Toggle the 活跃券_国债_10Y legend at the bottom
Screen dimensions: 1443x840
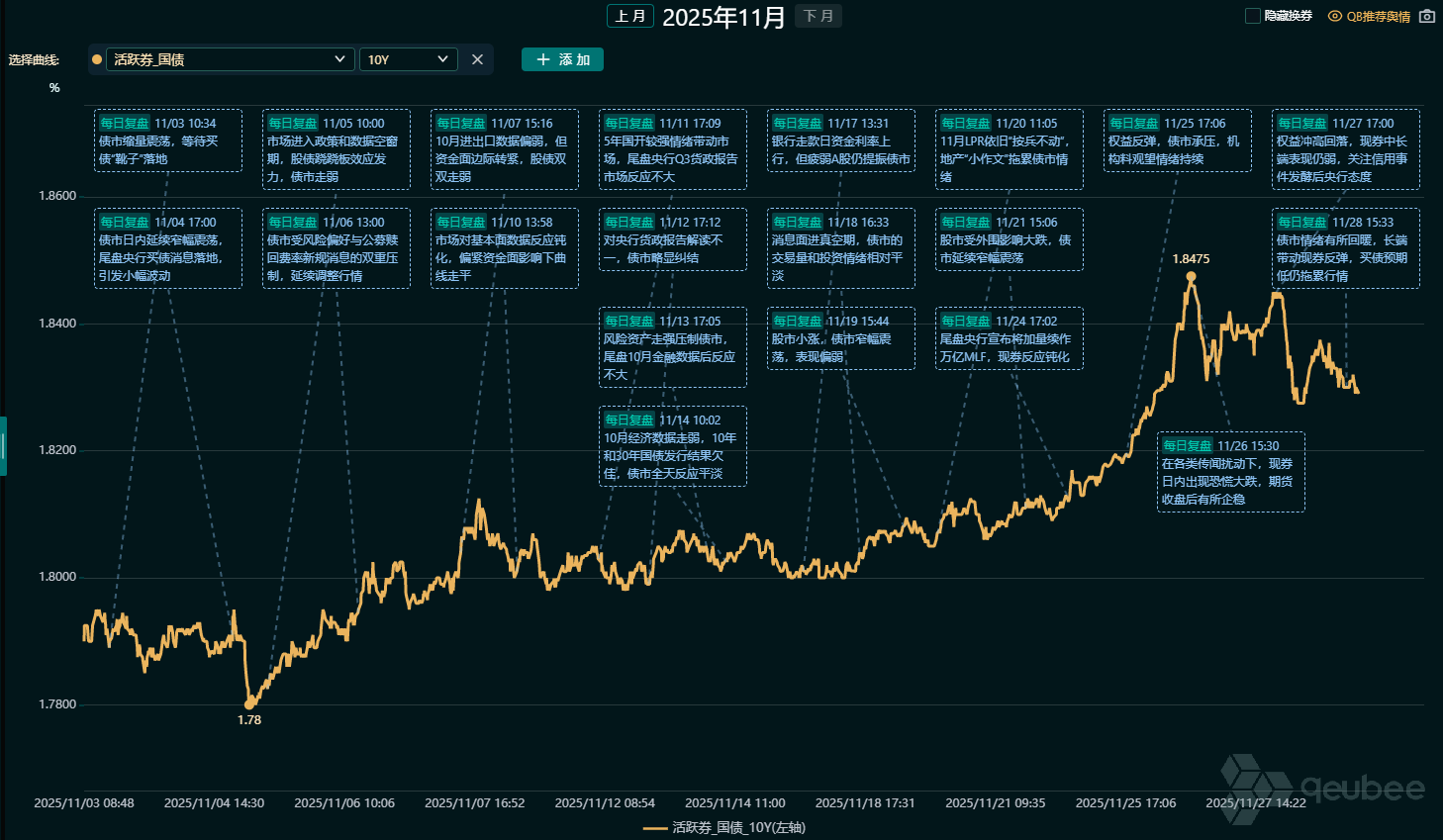point(722,828)
